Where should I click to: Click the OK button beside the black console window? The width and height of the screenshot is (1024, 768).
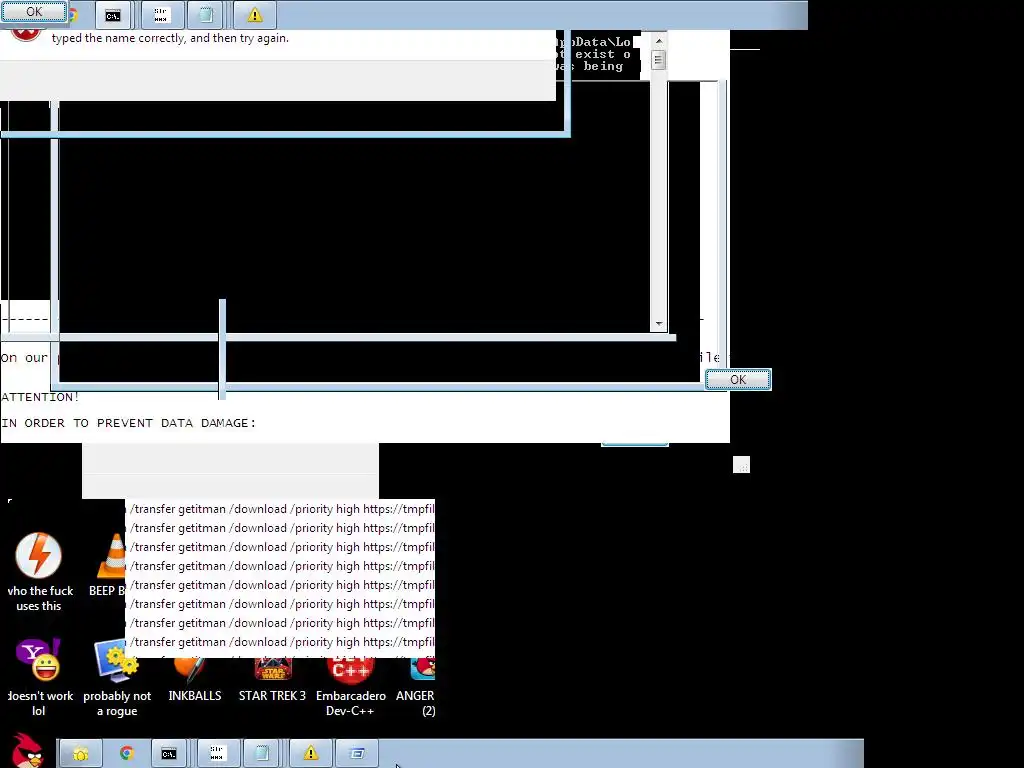click(738, 379)
